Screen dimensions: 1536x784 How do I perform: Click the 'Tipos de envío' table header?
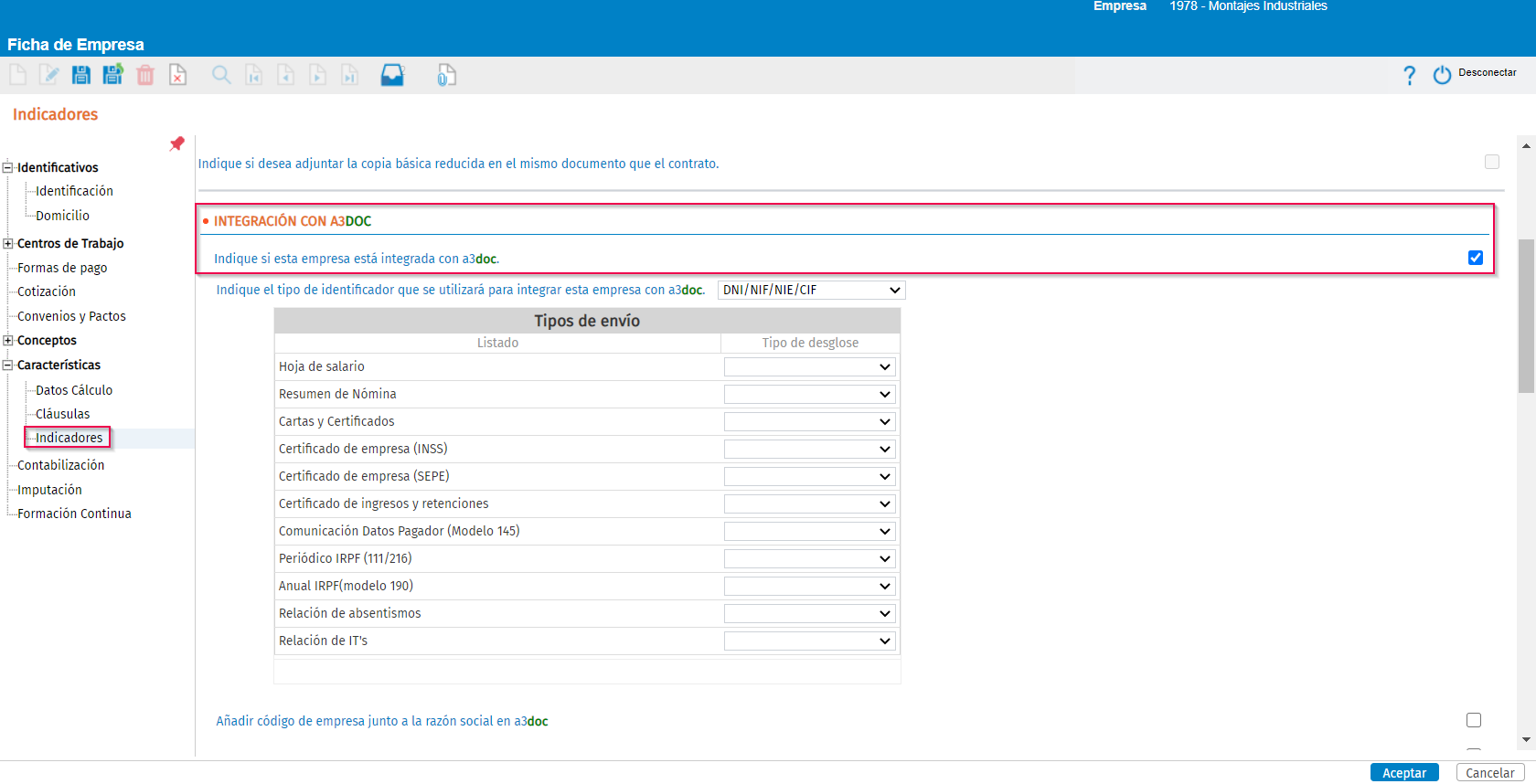point(587,321)
